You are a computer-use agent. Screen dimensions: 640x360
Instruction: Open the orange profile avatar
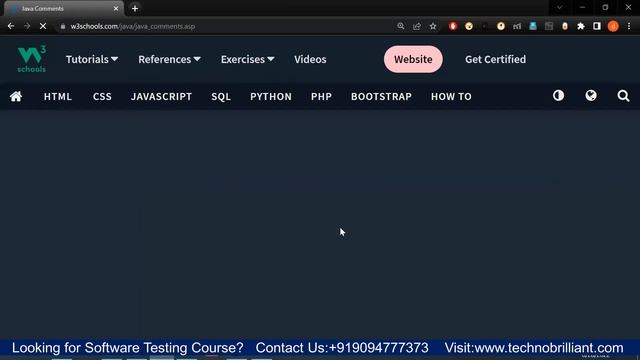pyautogui.click(x=613, y=26)
